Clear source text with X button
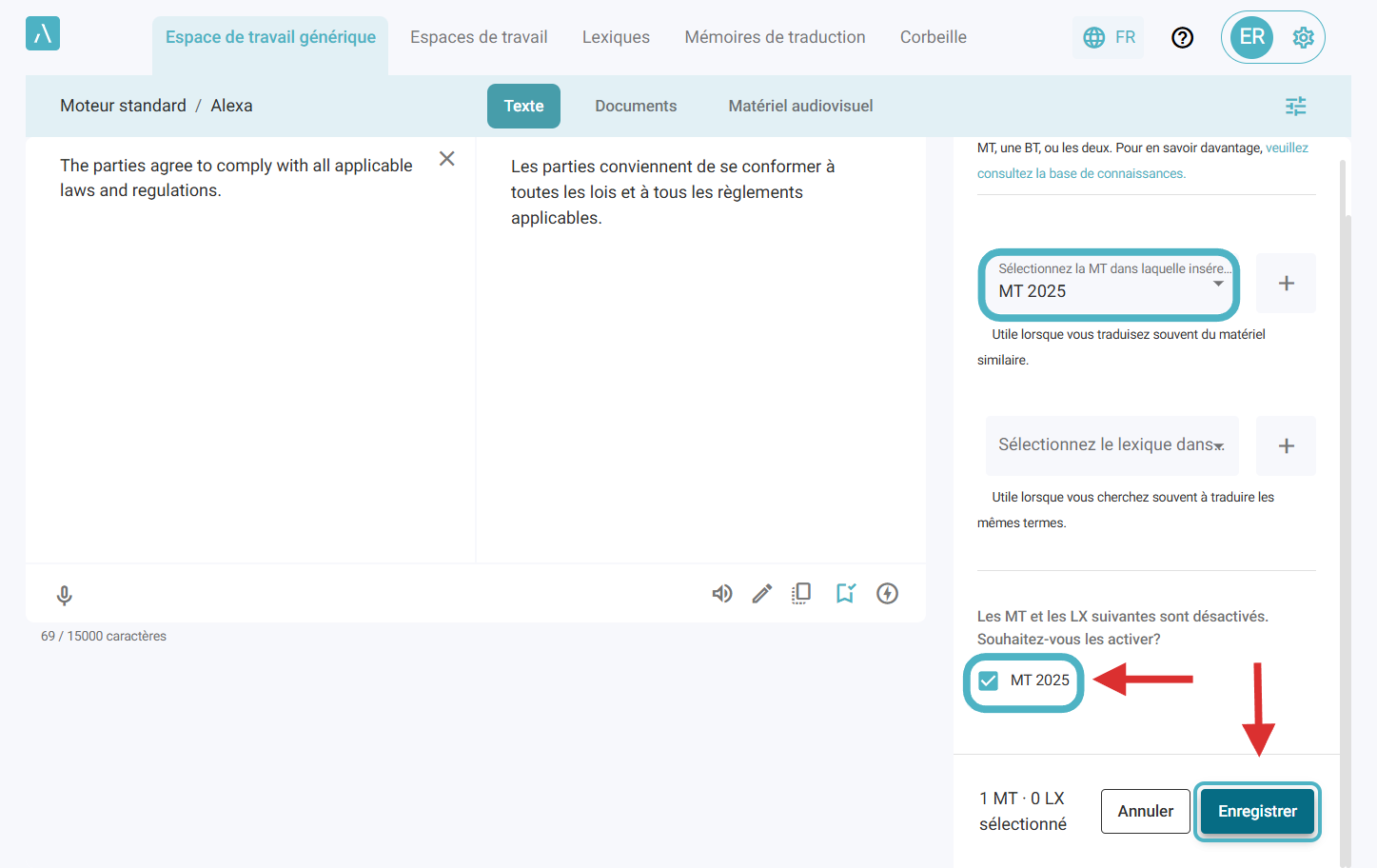The height and width of the screenshot is (868, 1377). [446, 159]
